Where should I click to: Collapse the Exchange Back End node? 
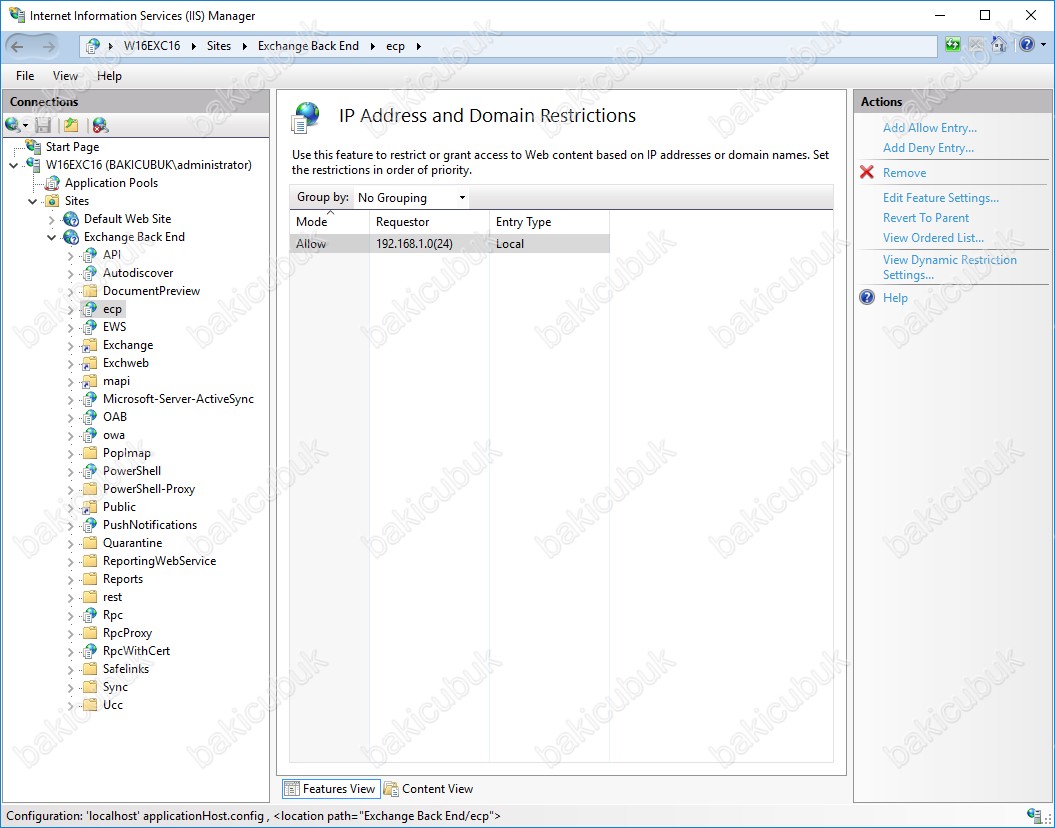point(52,237)
